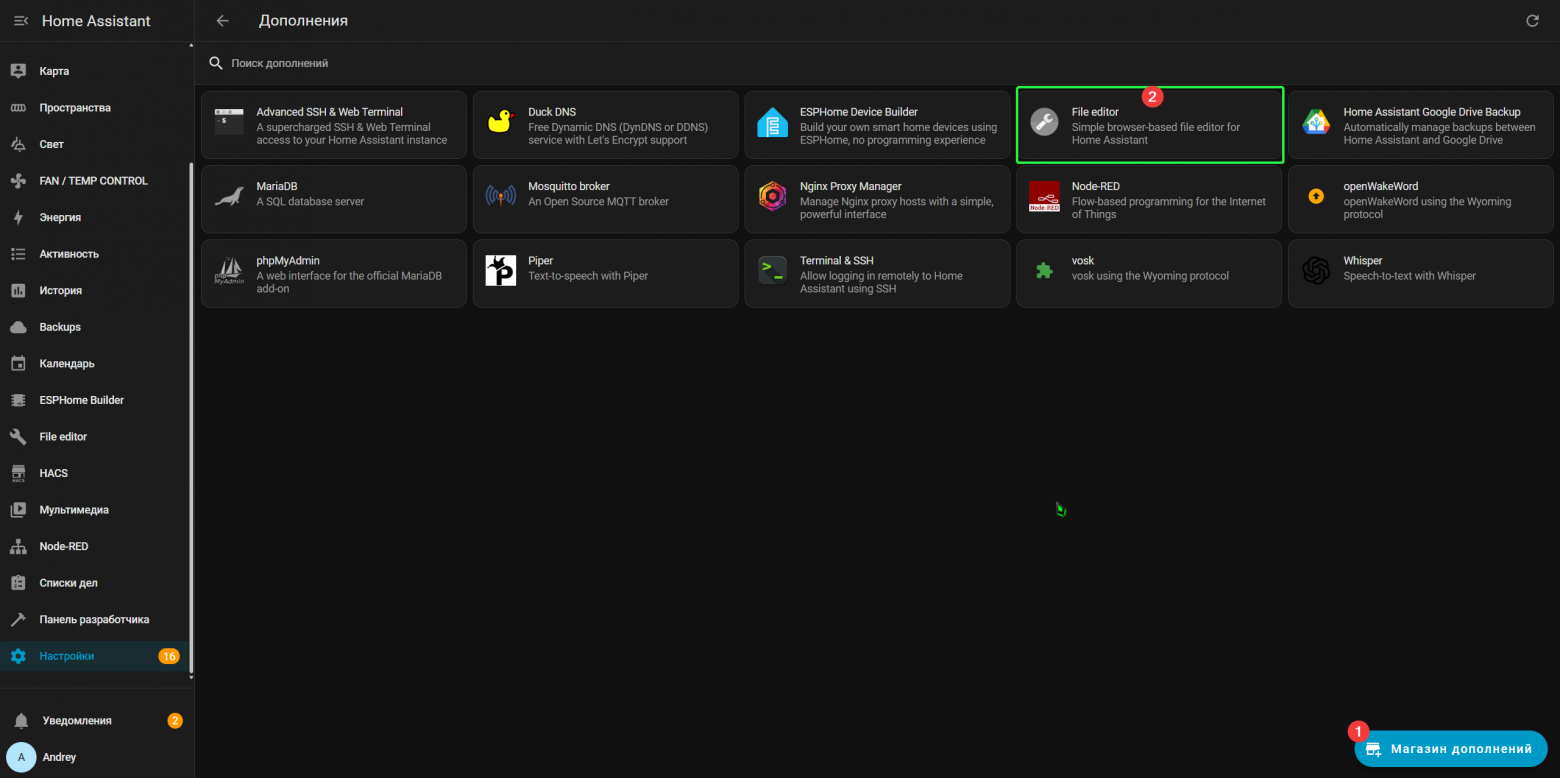Open Календарь in the sidebar
This screenshot has height=778, width=1560.
click(x=94, y=363)
